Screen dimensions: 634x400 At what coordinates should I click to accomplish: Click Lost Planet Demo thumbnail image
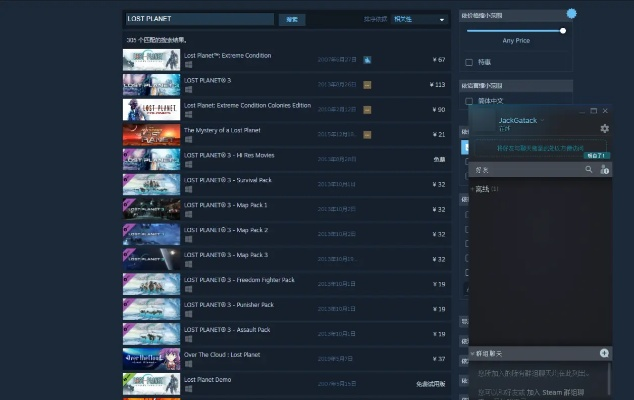coord(151,383)
